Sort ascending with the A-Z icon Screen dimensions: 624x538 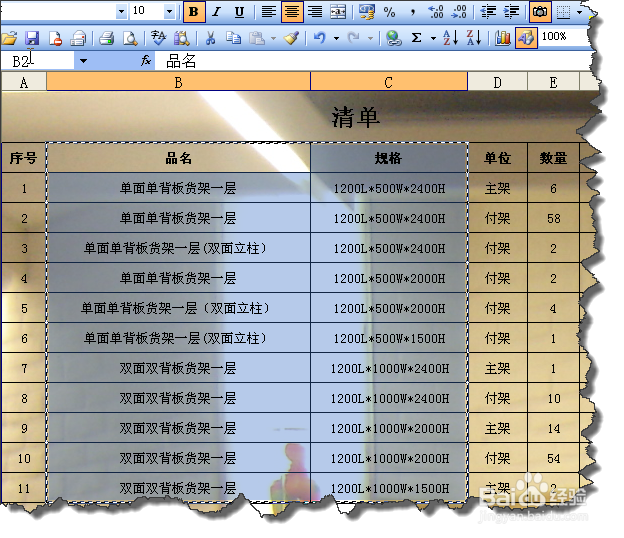click(451, 38)
